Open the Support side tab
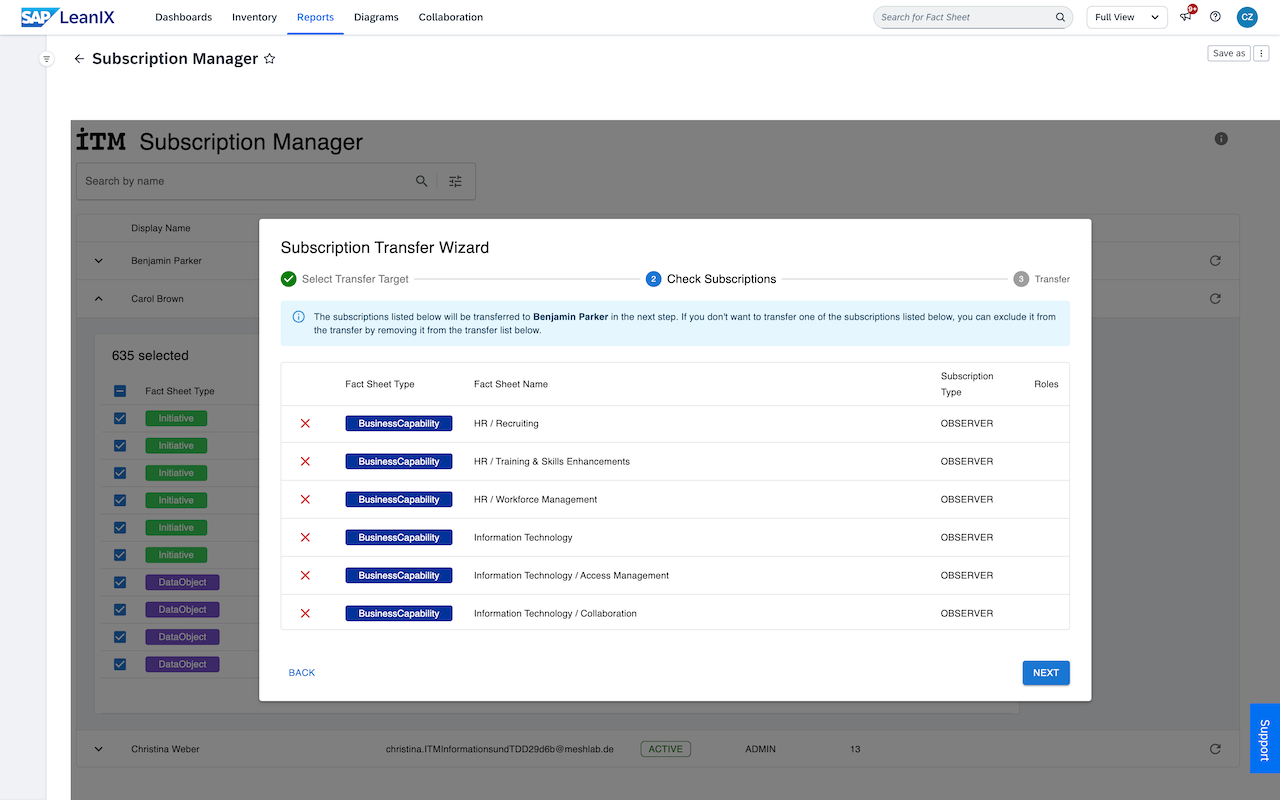 pyautogui.click(x=1265, y=738)
